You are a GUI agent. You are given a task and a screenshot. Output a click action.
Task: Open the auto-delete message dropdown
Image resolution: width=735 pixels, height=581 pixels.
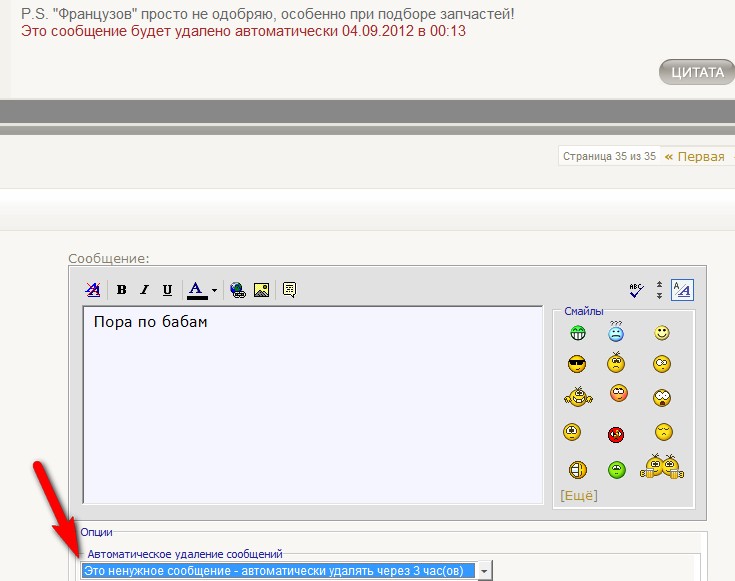click(x=484, y=570)
